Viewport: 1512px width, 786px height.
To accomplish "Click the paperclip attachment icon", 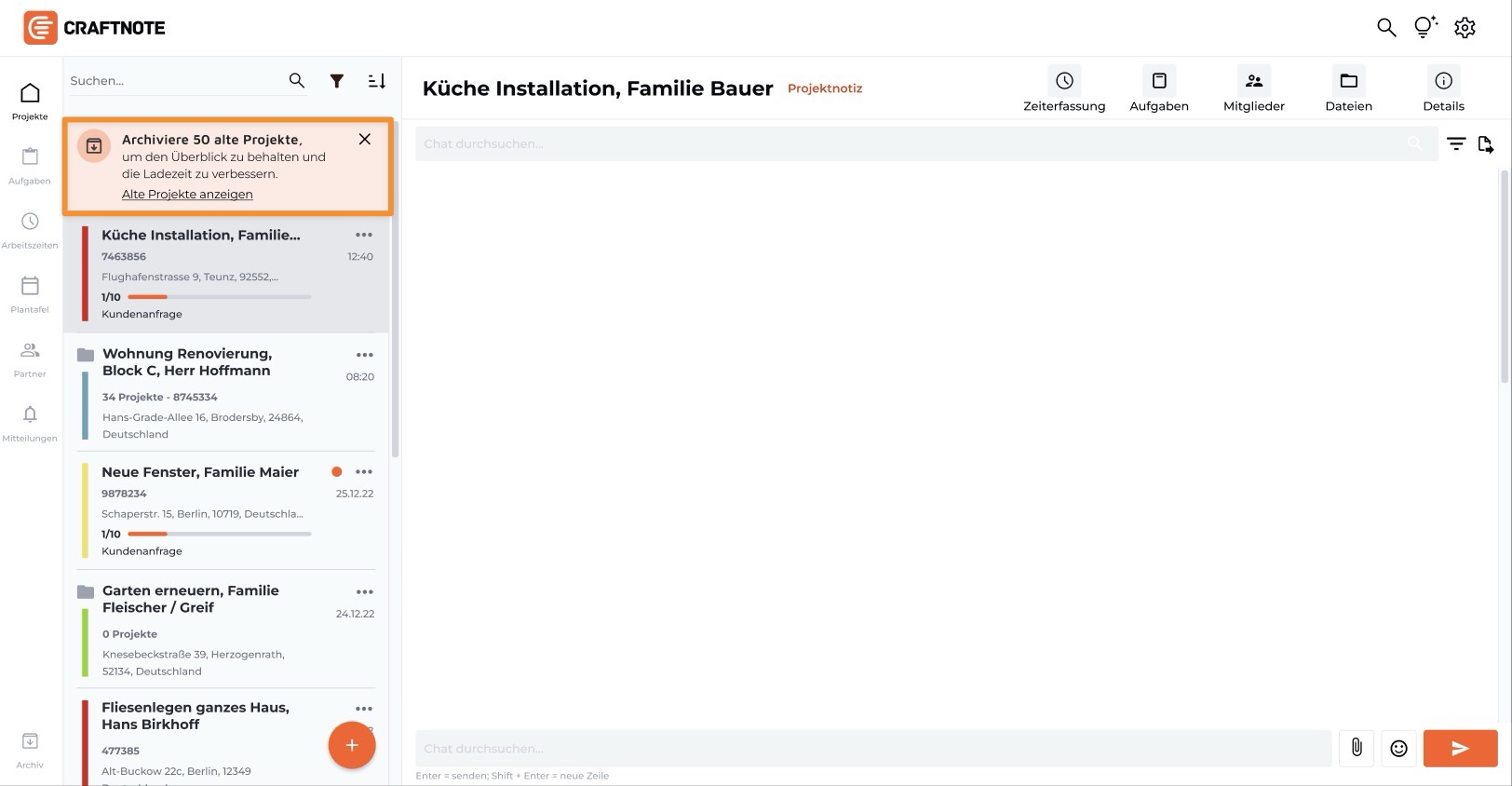I will point(1357,748).
